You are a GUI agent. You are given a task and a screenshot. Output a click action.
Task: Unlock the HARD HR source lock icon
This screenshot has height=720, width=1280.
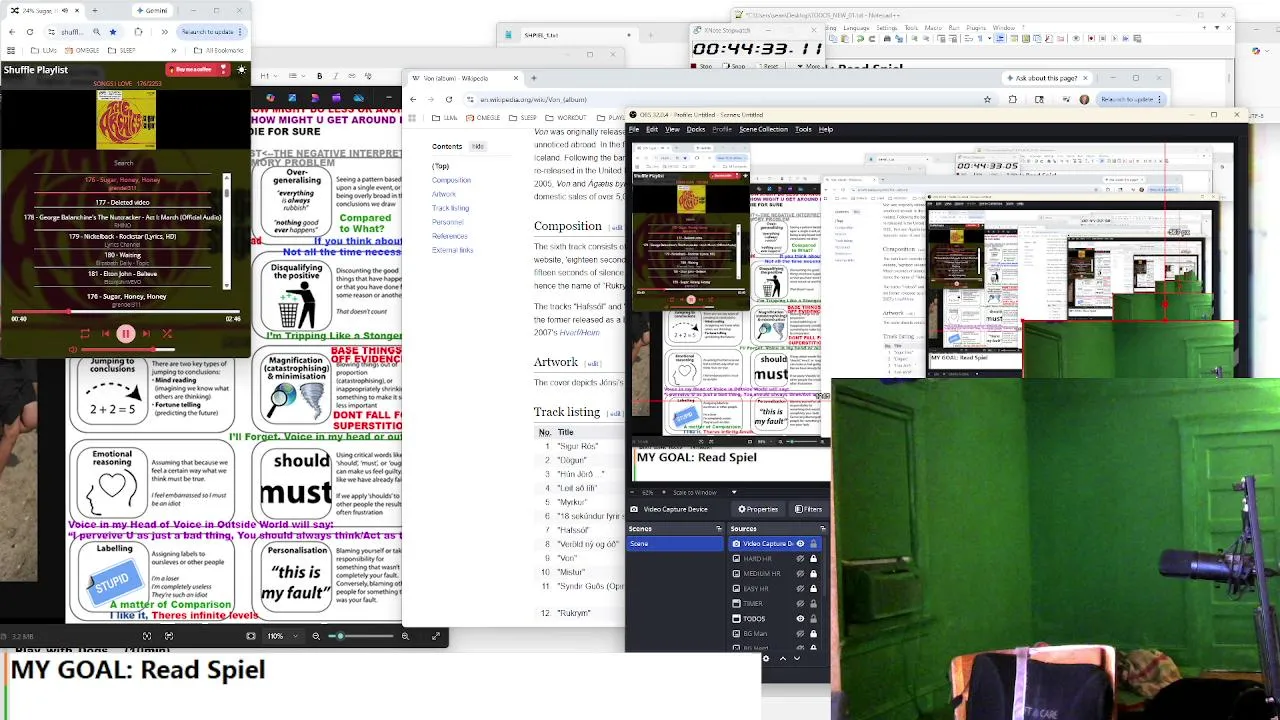tap(813, 559)
